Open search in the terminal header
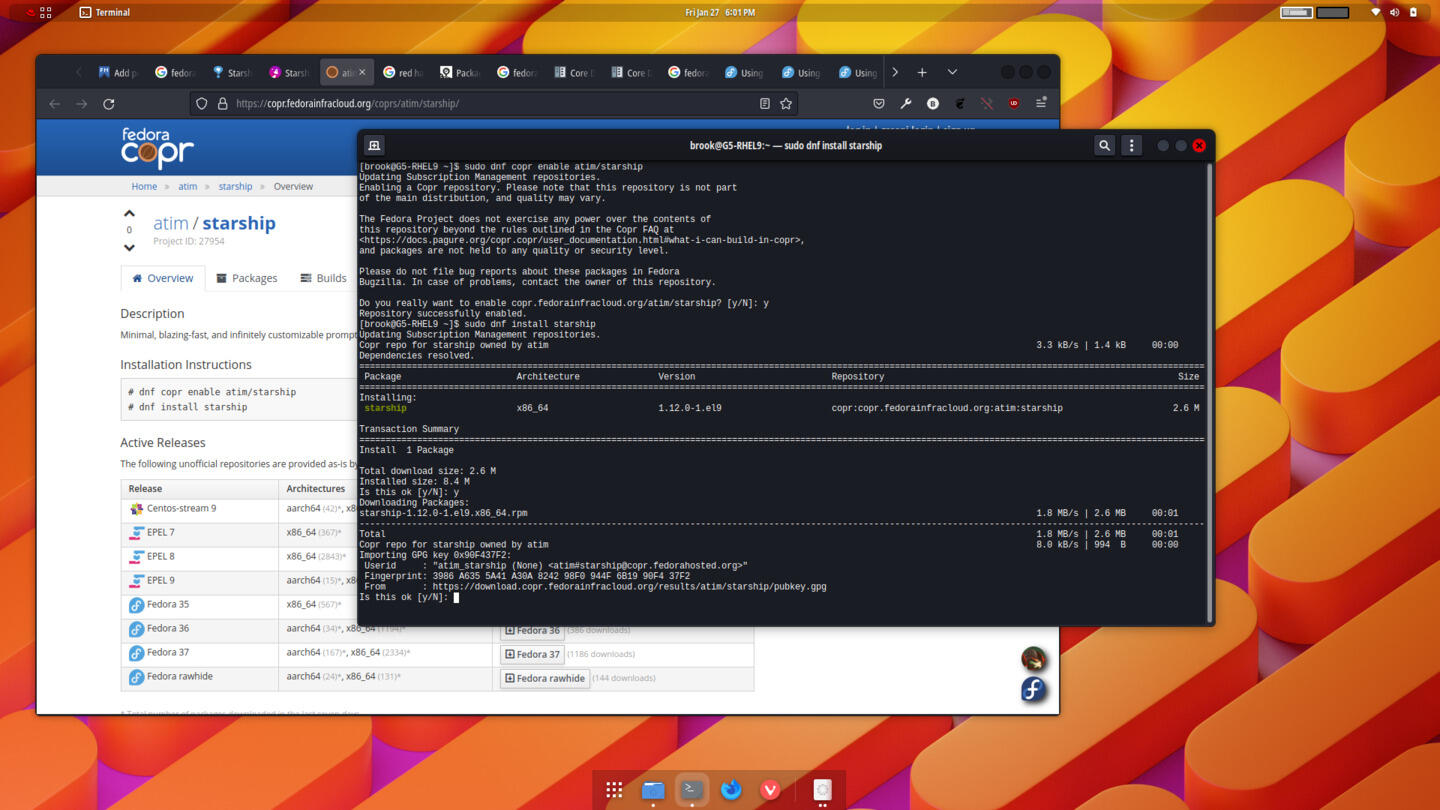 (x=1104, y=145)
